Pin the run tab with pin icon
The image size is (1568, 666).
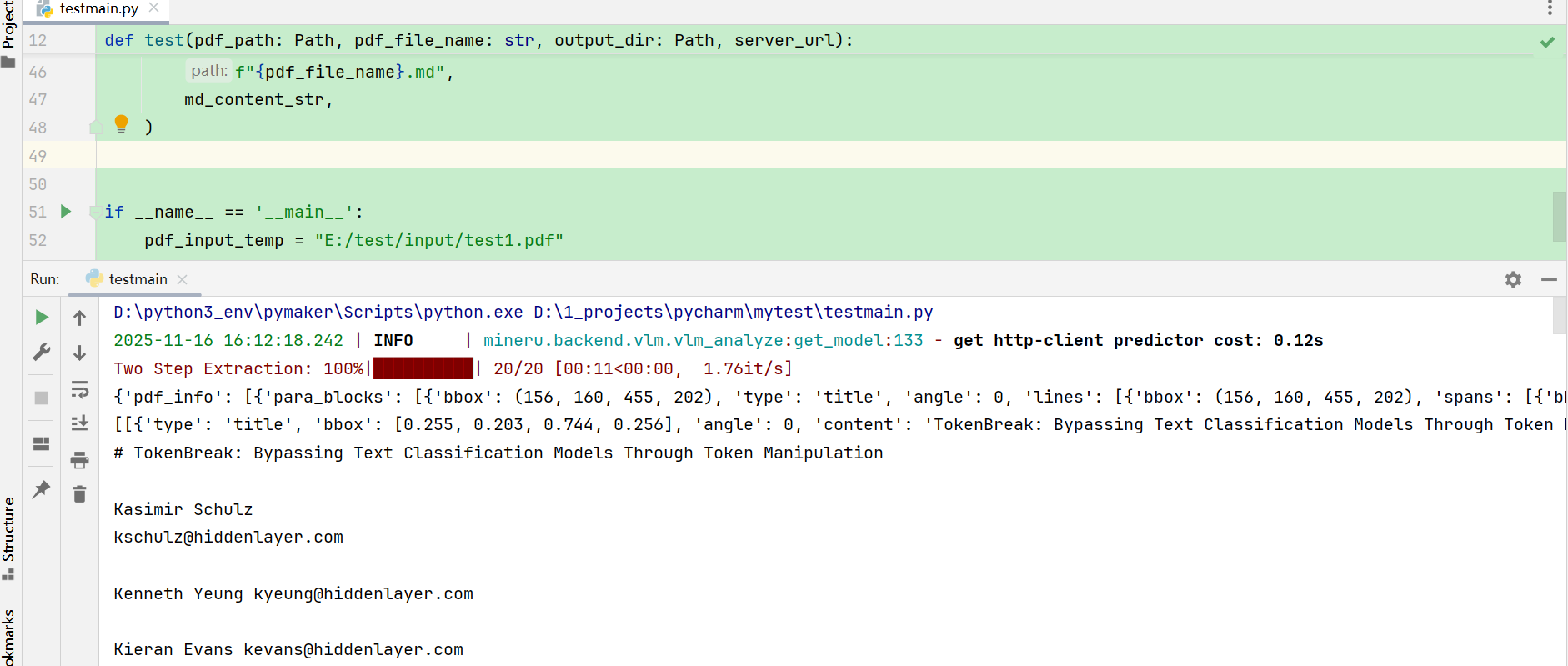(41, 489)
